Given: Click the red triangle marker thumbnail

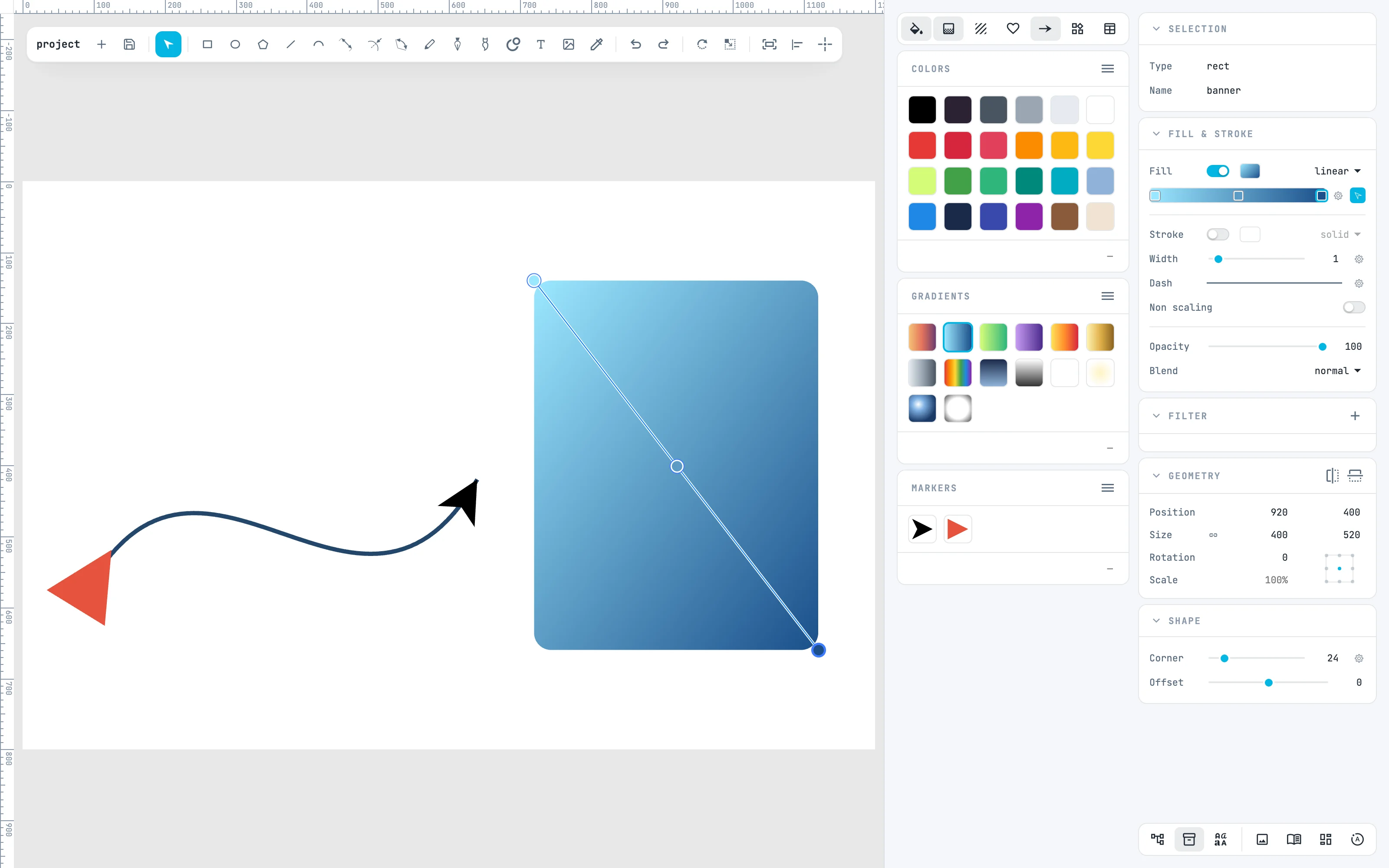Looking at the screenshot, I should [958, 529].
